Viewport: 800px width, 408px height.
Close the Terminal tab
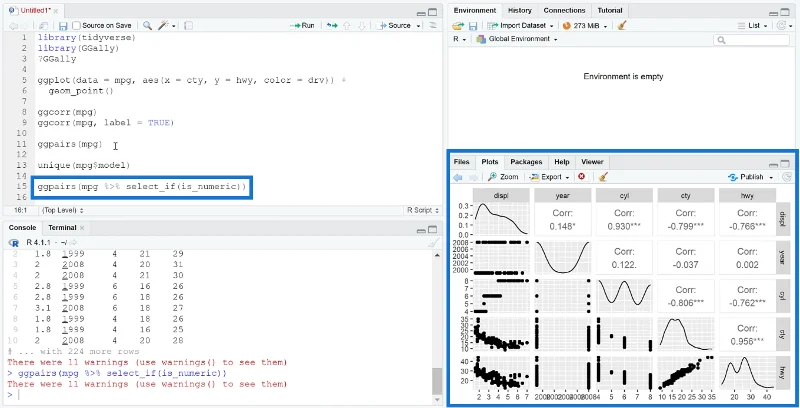82,228
